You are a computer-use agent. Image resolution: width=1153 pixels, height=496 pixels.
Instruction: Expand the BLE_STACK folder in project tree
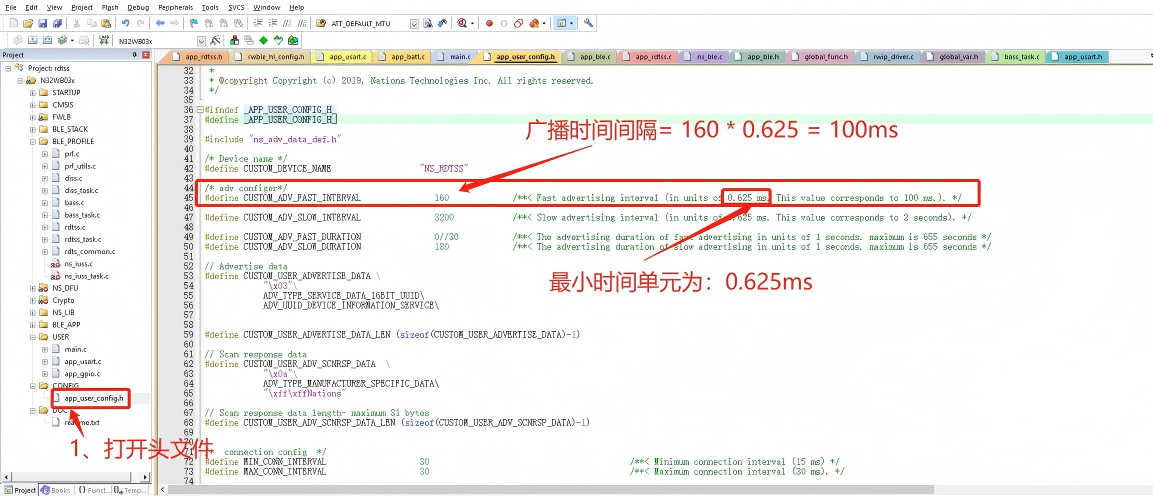(x=32, y=129)
